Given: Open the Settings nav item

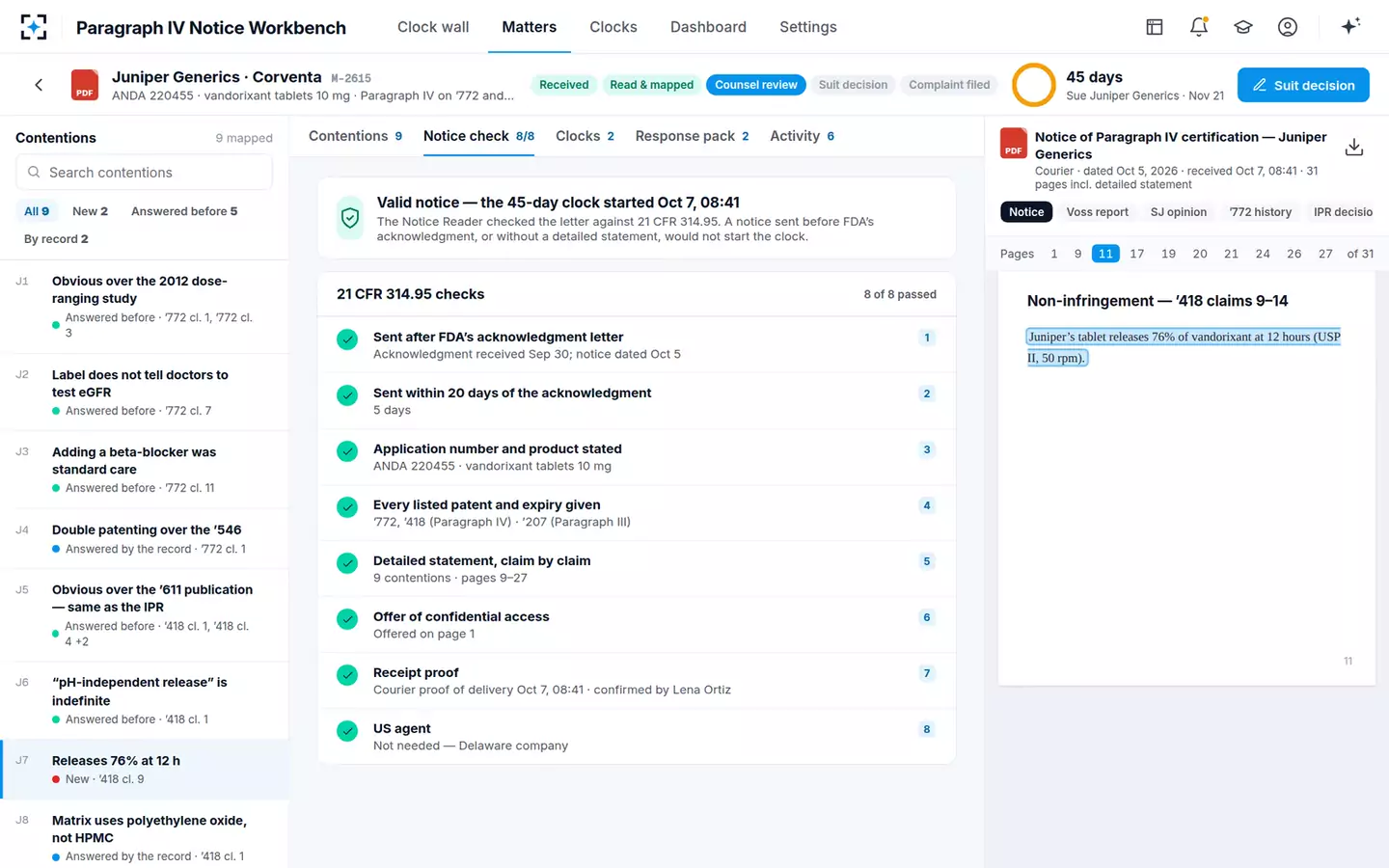Looking at the screenshot, I should [808, 27].
